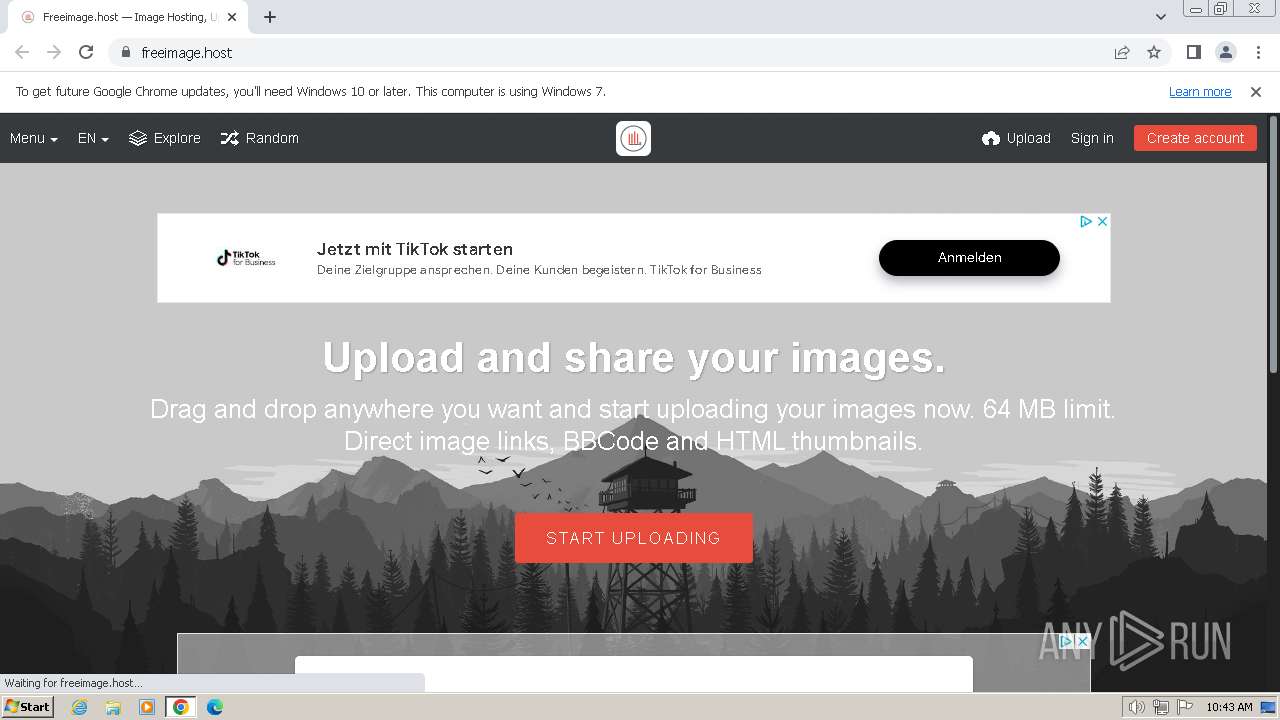Reload the page in Chrome
The image size is (1280, 720).
(86, 52)
